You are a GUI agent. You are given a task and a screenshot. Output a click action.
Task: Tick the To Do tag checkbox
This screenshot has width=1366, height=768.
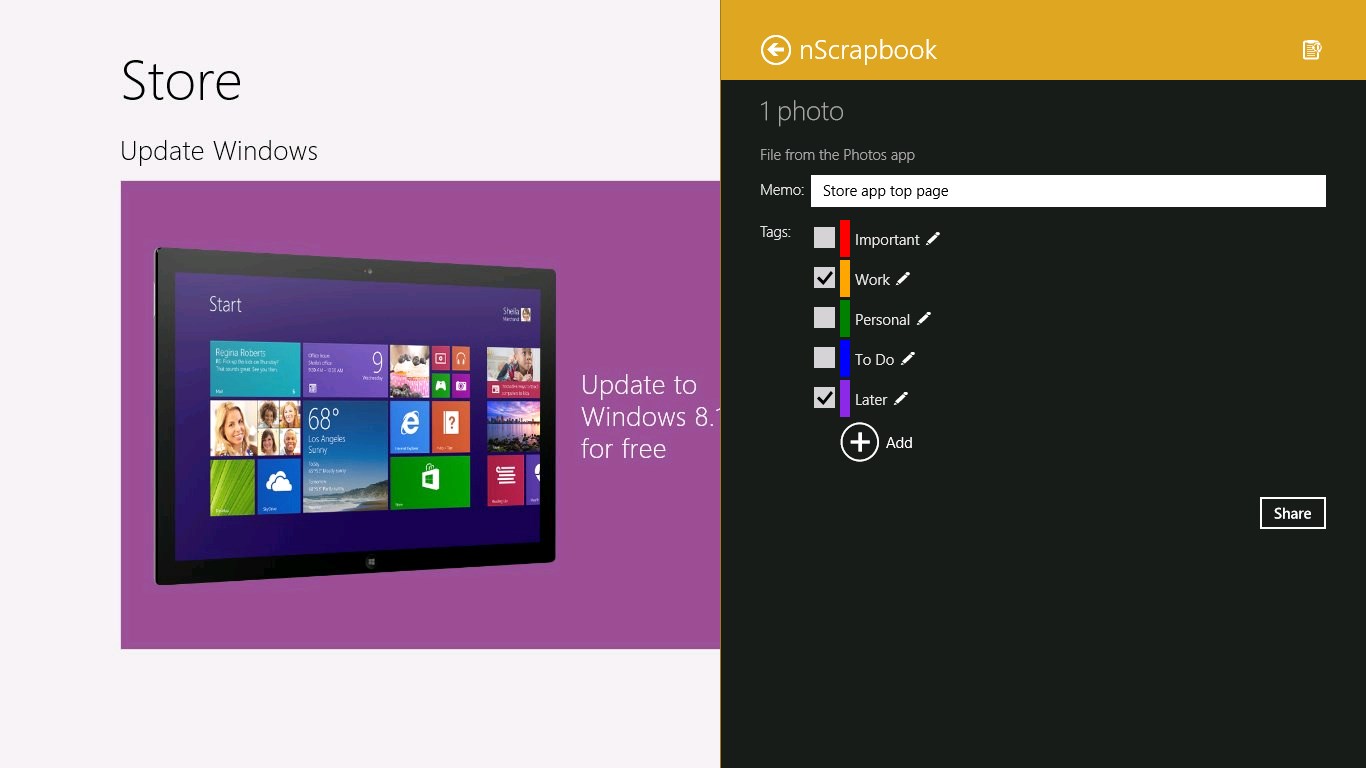coord(824,358)
